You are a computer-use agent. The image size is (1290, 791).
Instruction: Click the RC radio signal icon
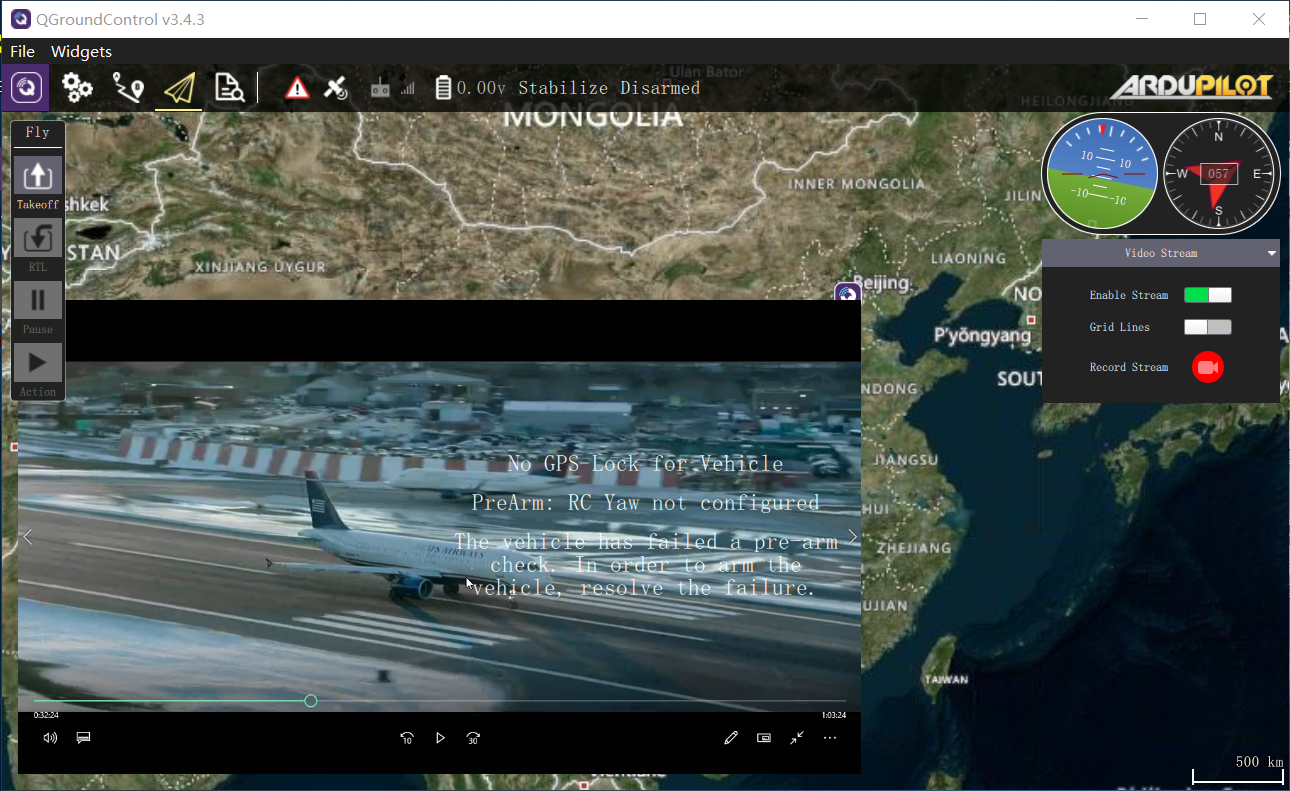point(392,89)
